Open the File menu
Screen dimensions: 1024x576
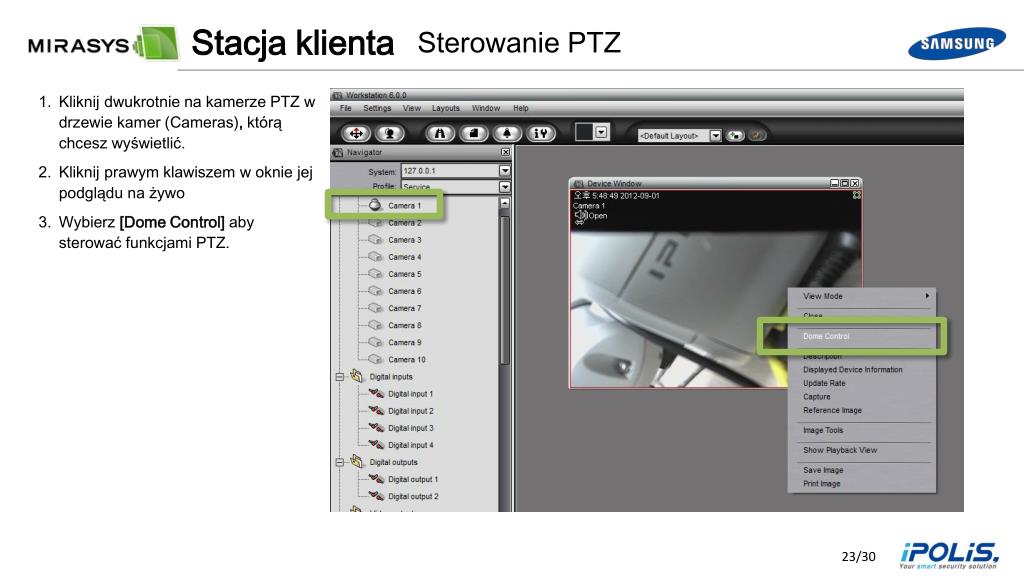pos(345,108)
